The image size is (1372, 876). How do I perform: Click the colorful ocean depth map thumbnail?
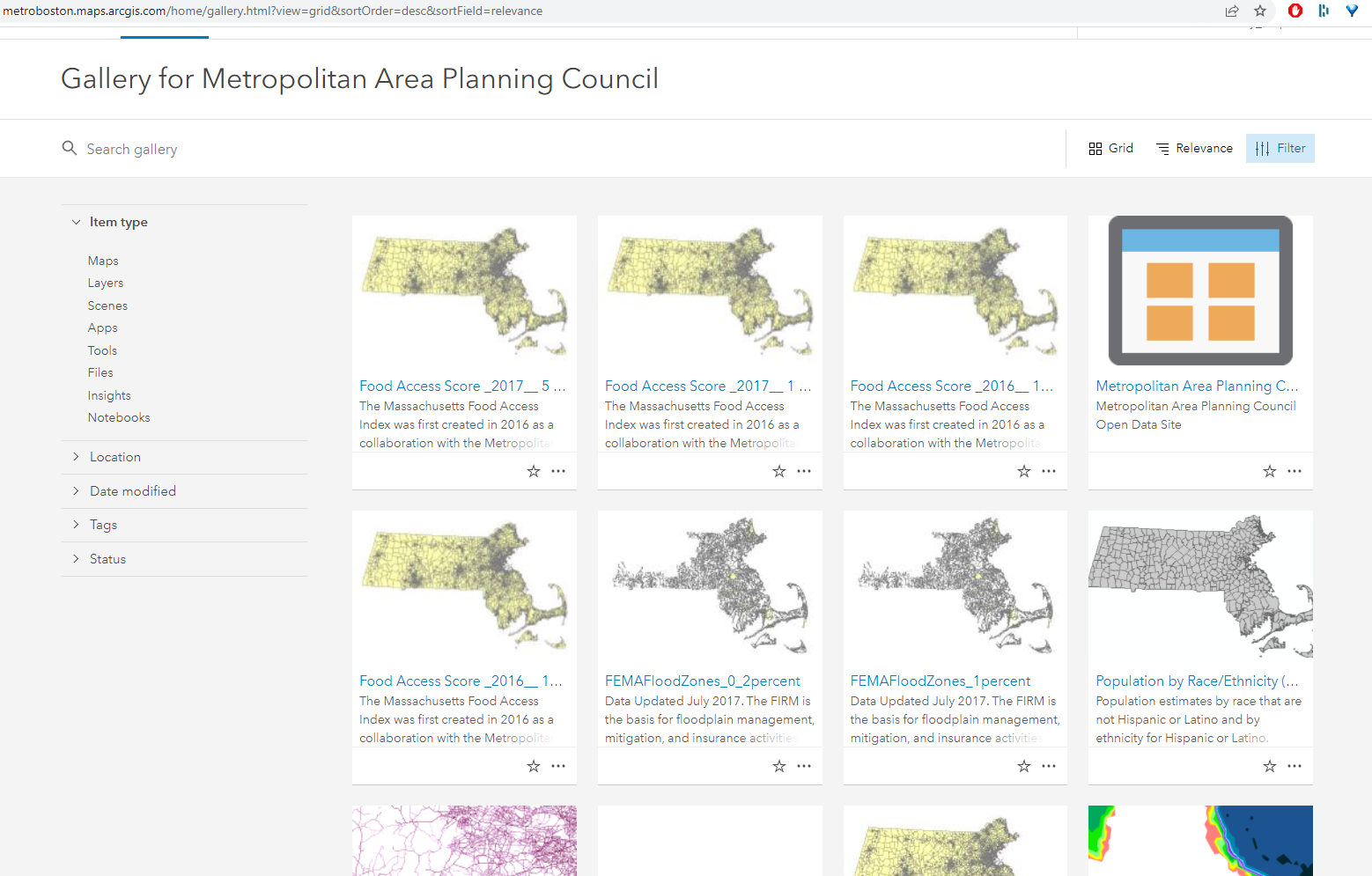(1200, 841)
